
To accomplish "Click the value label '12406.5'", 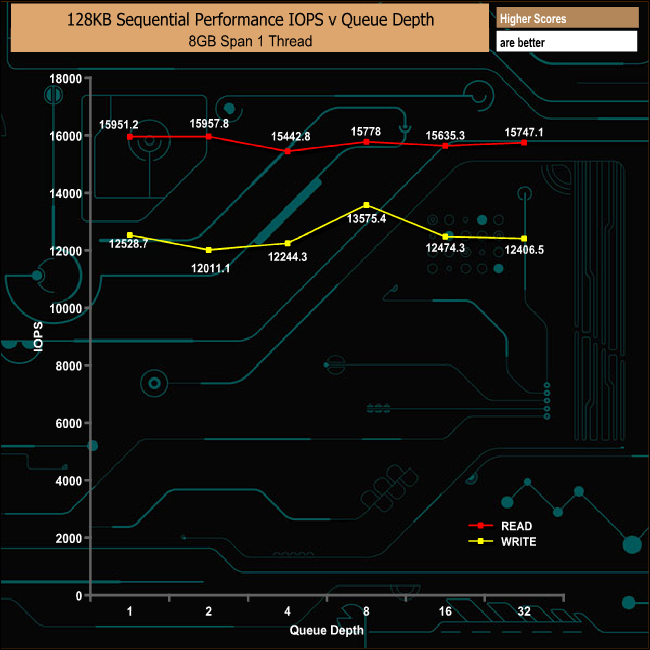I will (524, 250).
